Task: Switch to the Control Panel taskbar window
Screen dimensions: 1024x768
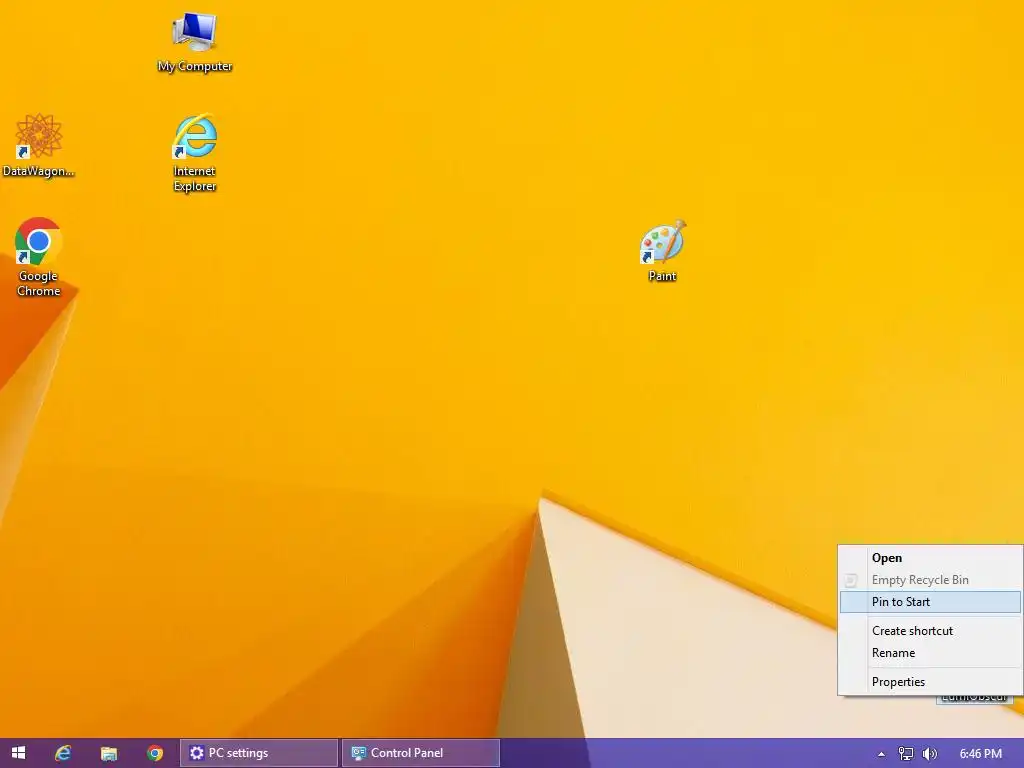Action: point(421,753)
